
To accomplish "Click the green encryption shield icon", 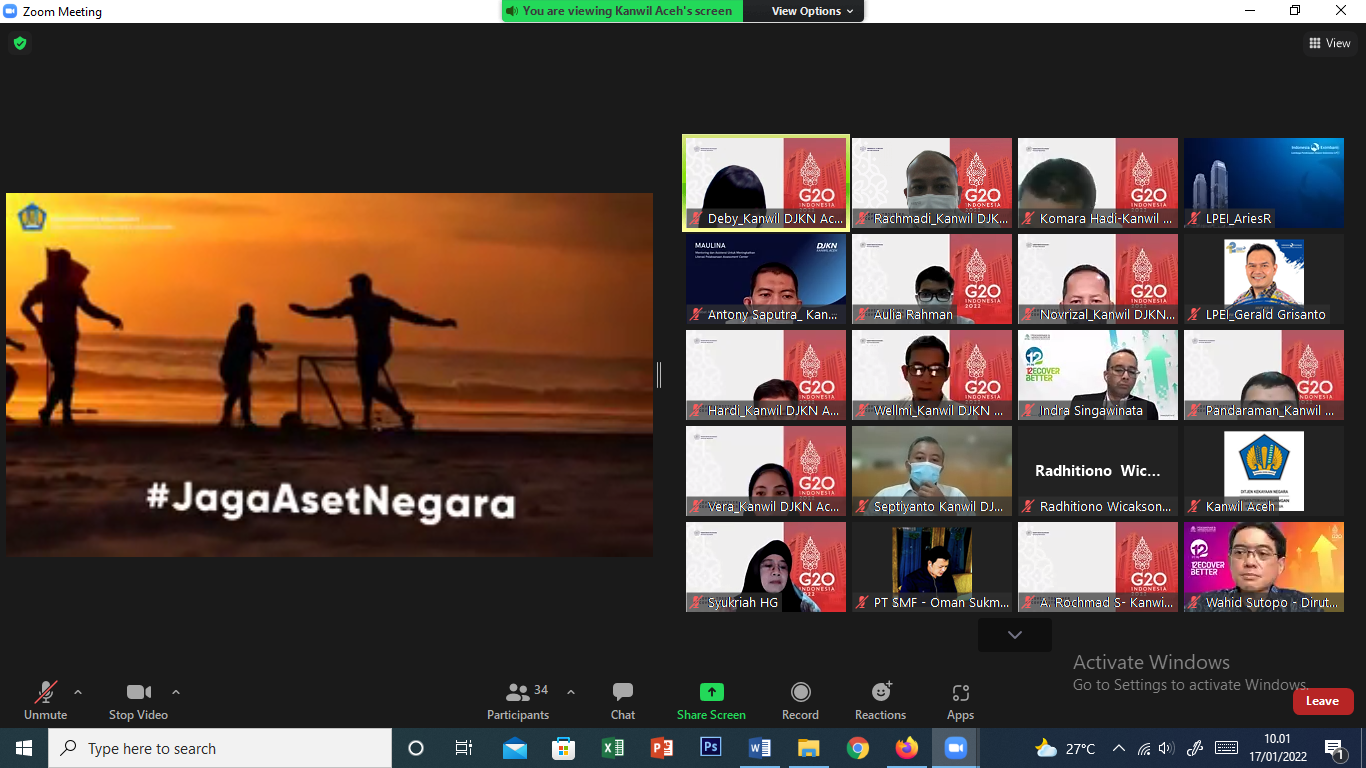I will tap(19, 43).
